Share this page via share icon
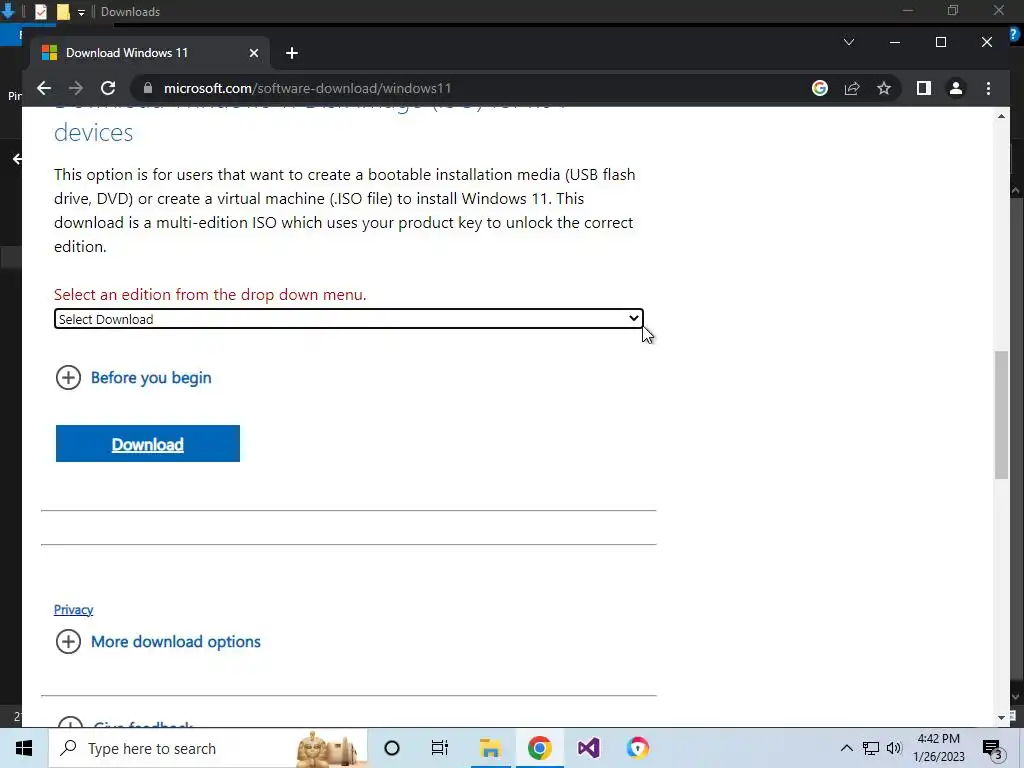The width and height of the screenshot is (1024, 768). (x=852, y=88)
